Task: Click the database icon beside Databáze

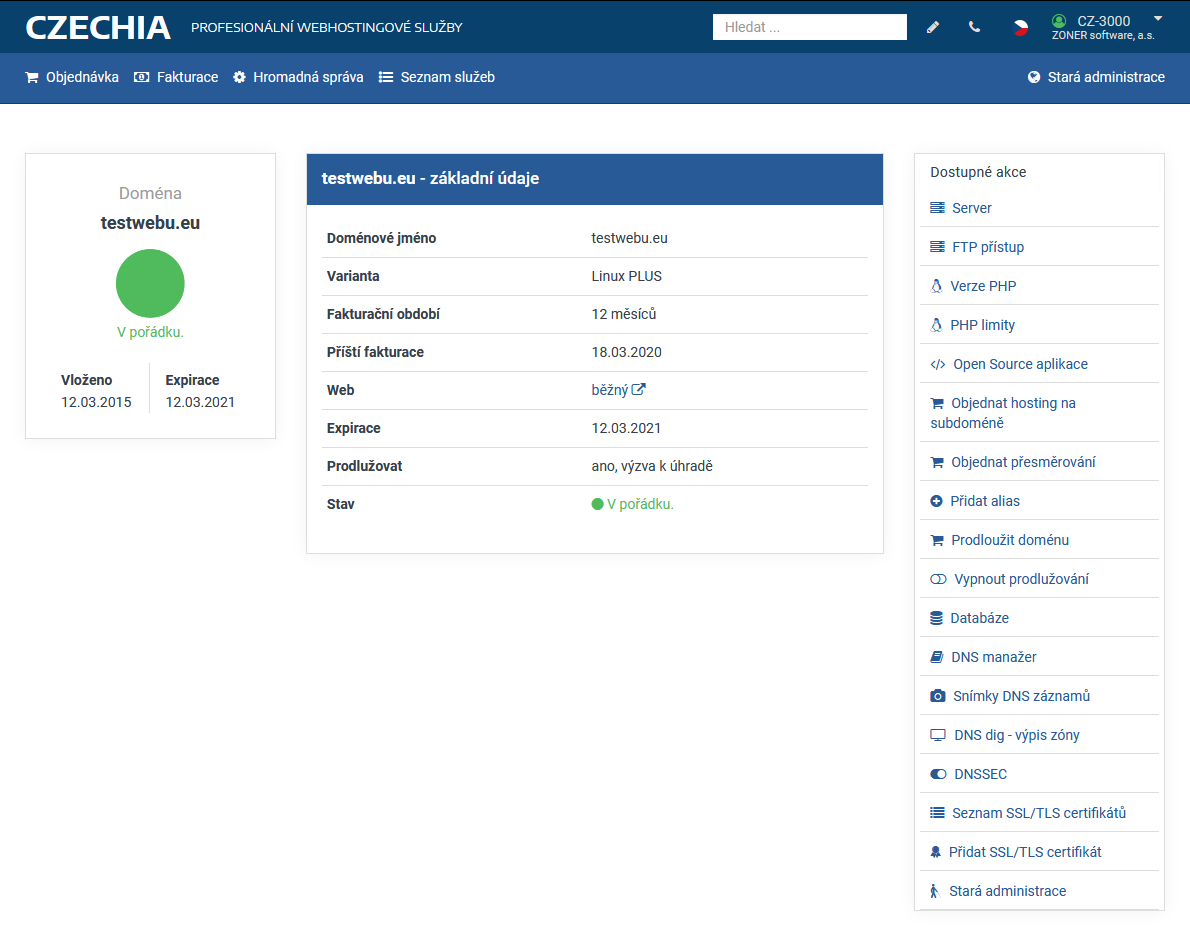Action: 937,618
